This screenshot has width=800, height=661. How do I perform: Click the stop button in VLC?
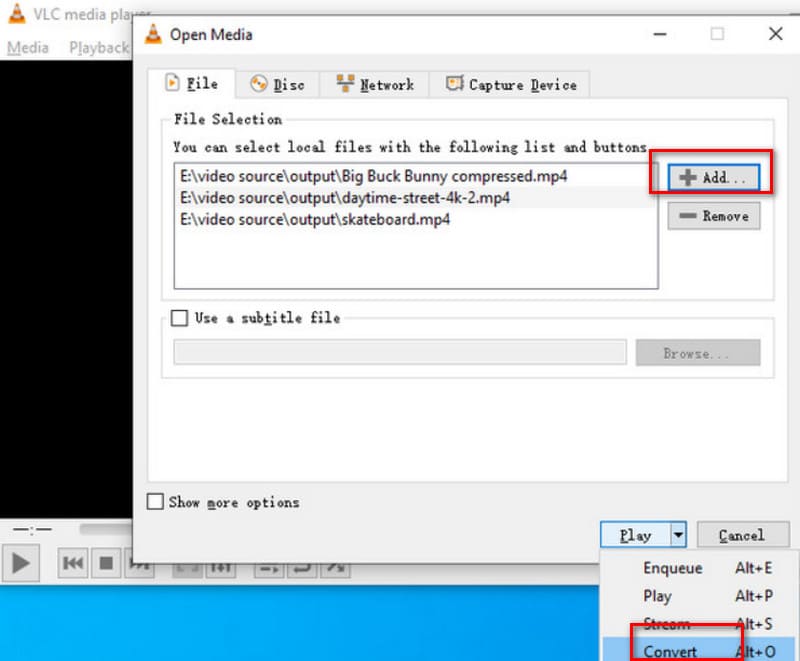tap(106, 563)
